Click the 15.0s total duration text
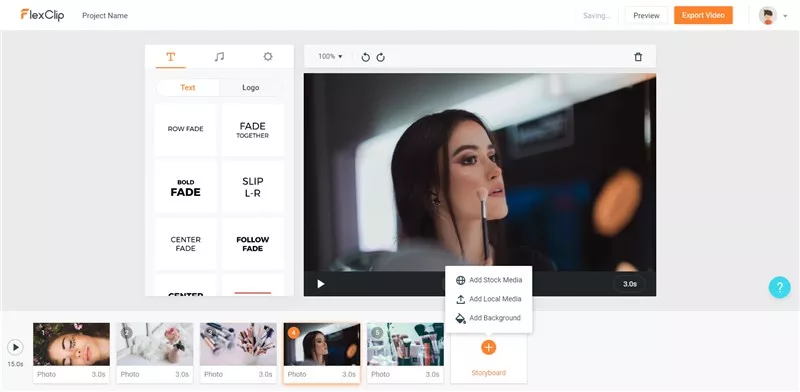 [15, 364]
